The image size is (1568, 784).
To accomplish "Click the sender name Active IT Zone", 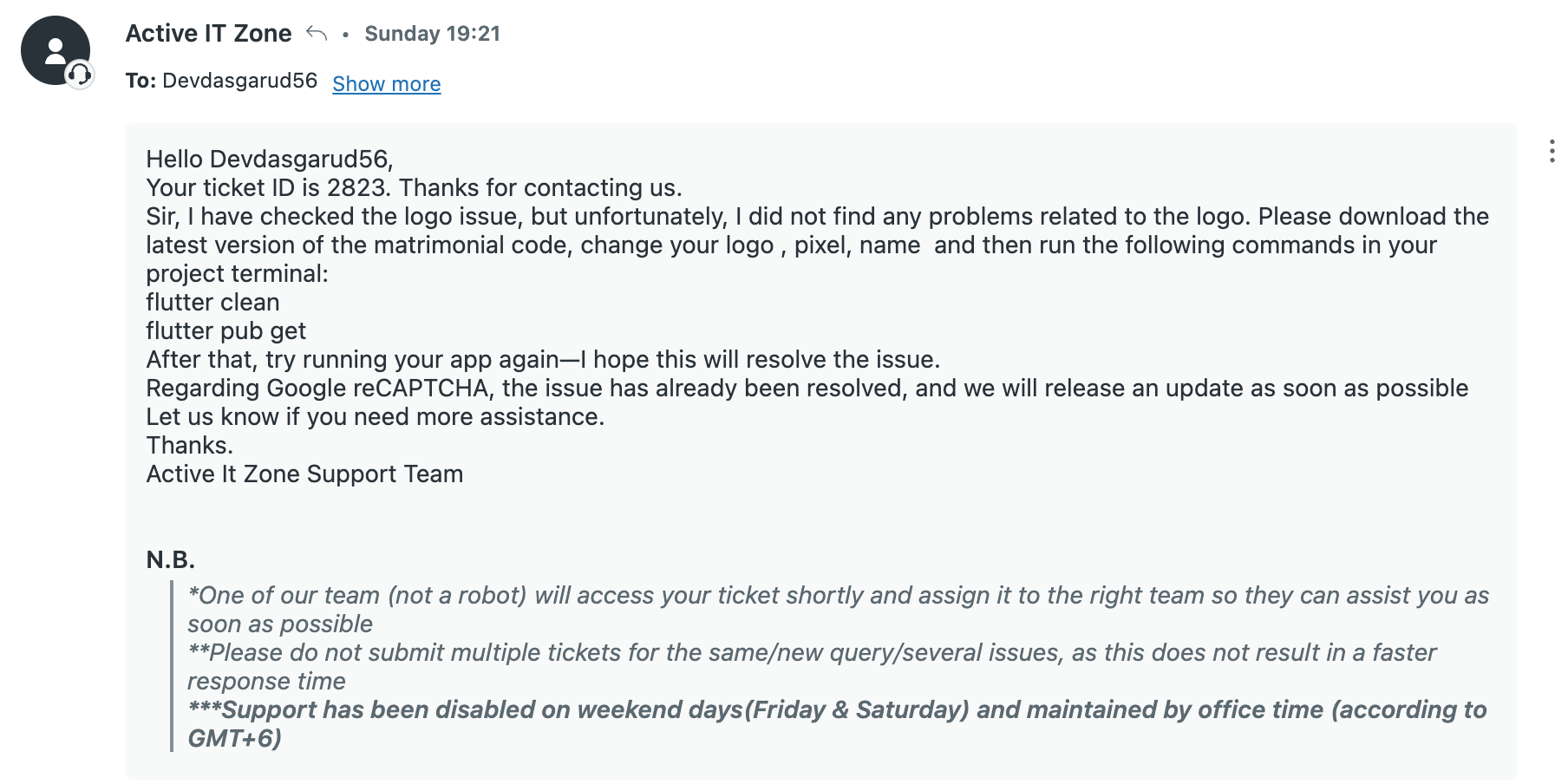I will click(208, 33).
